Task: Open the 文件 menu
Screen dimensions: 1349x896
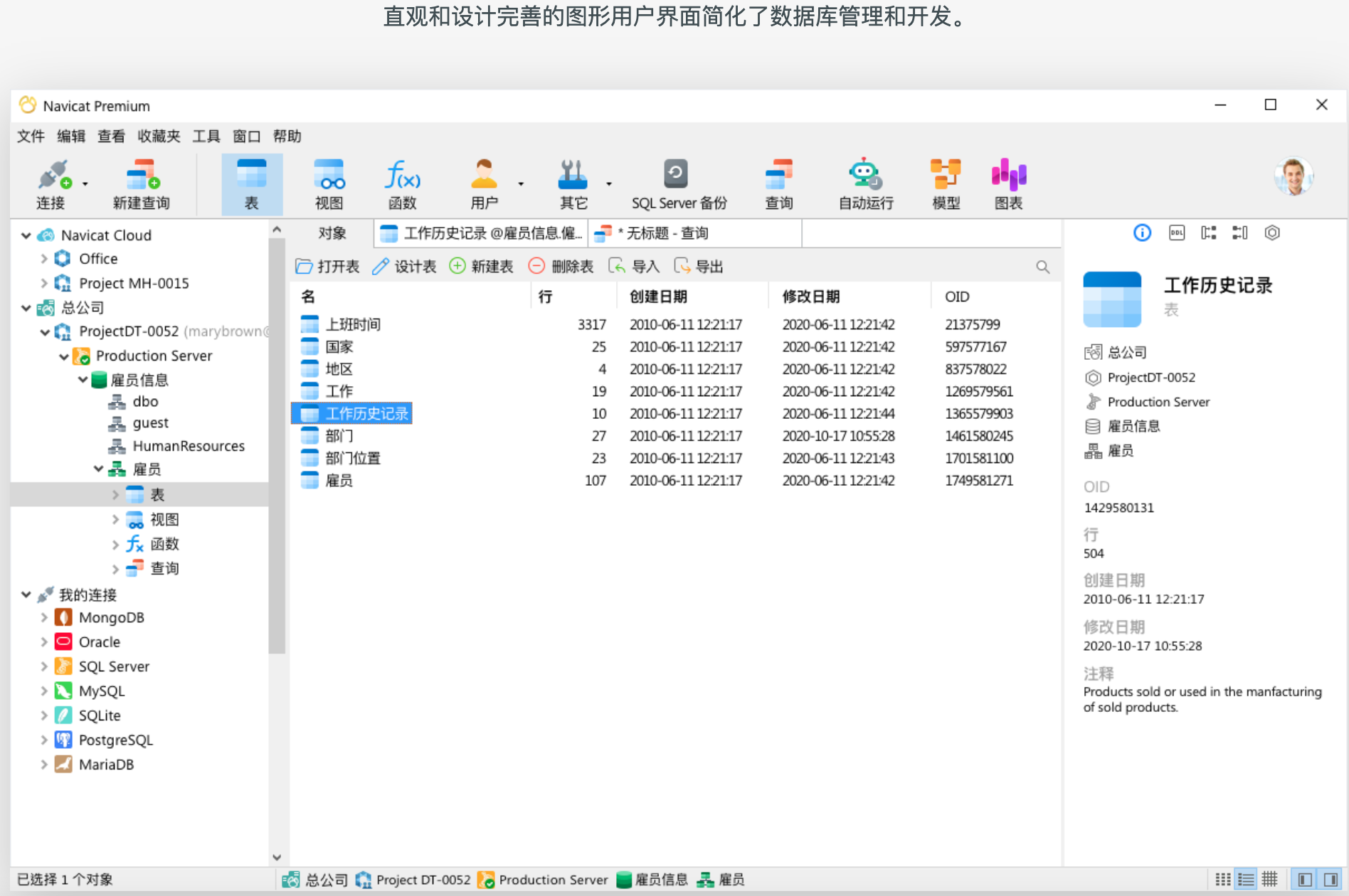Action: (x=31, y=136)
